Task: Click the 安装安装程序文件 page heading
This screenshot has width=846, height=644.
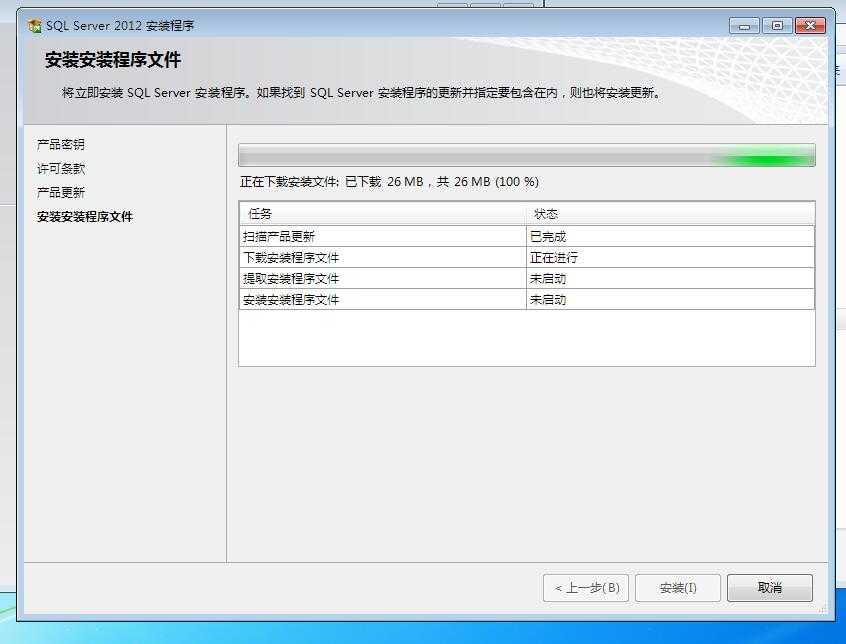Action: pos(113,60)
